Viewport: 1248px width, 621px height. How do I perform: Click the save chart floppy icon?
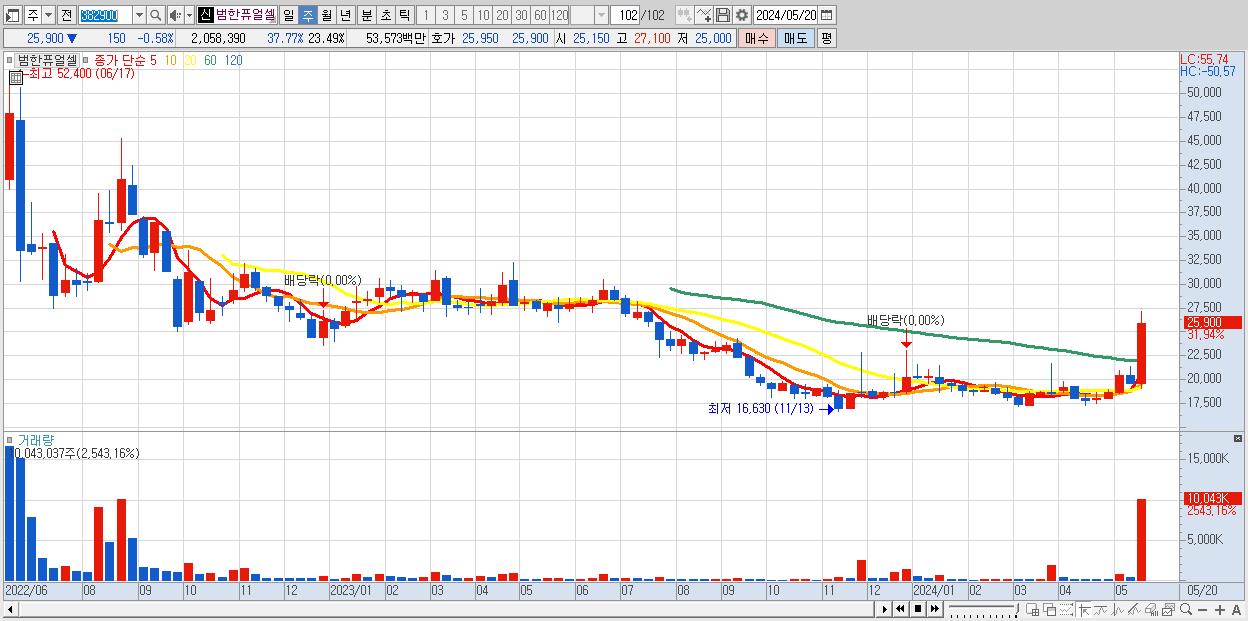[723, 15]
